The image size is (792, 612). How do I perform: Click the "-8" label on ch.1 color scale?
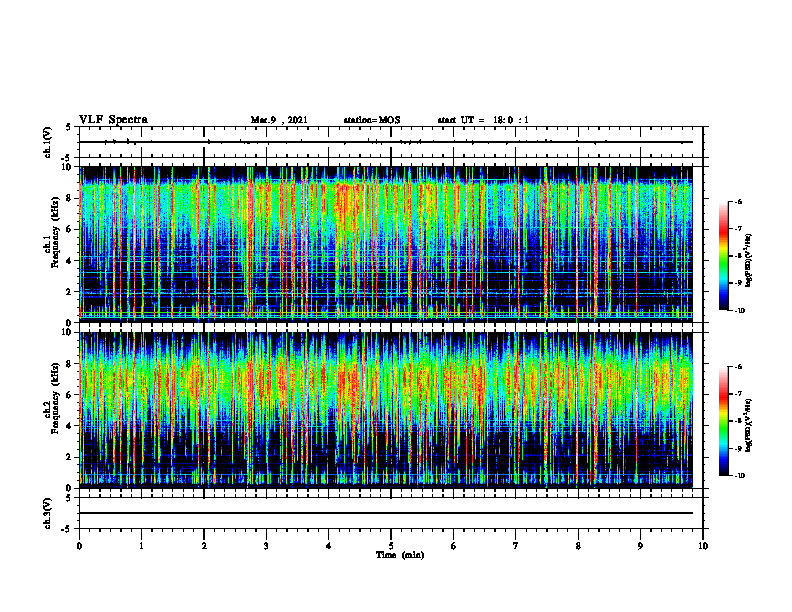[x=738, y=256]
